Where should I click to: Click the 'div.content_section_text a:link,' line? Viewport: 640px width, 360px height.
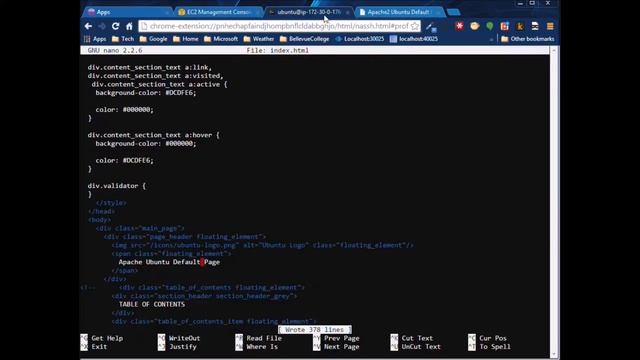(x=150, y=67)
